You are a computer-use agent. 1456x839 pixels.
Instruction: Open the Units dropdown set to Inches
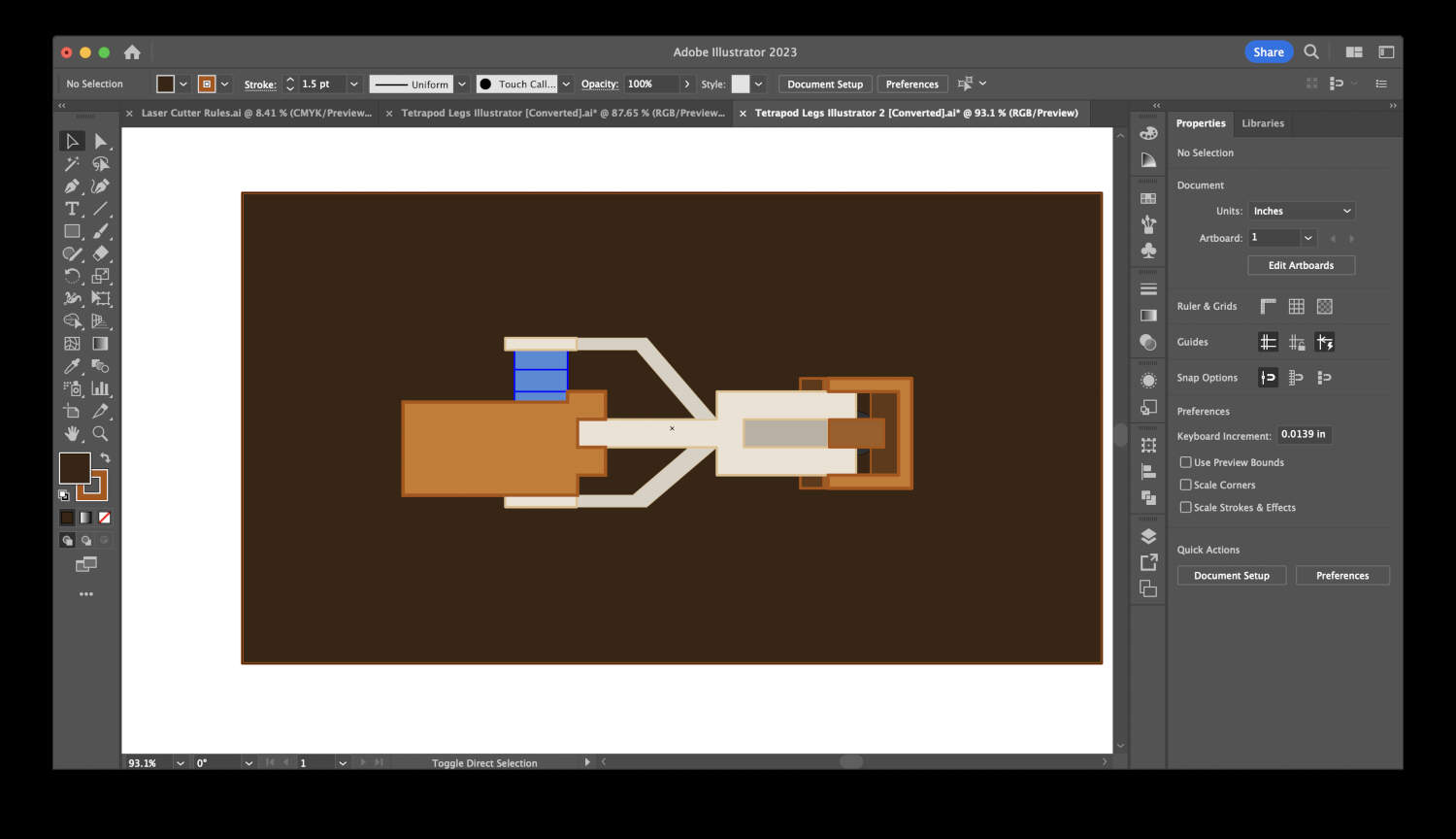pos(1301,211)
